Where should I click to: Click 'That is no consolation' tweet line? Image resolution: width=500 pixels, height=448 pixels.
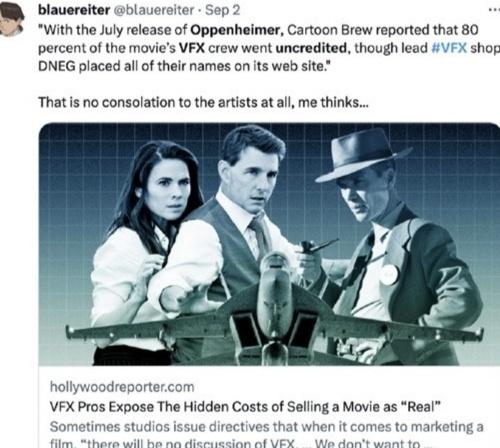point(203,102)
